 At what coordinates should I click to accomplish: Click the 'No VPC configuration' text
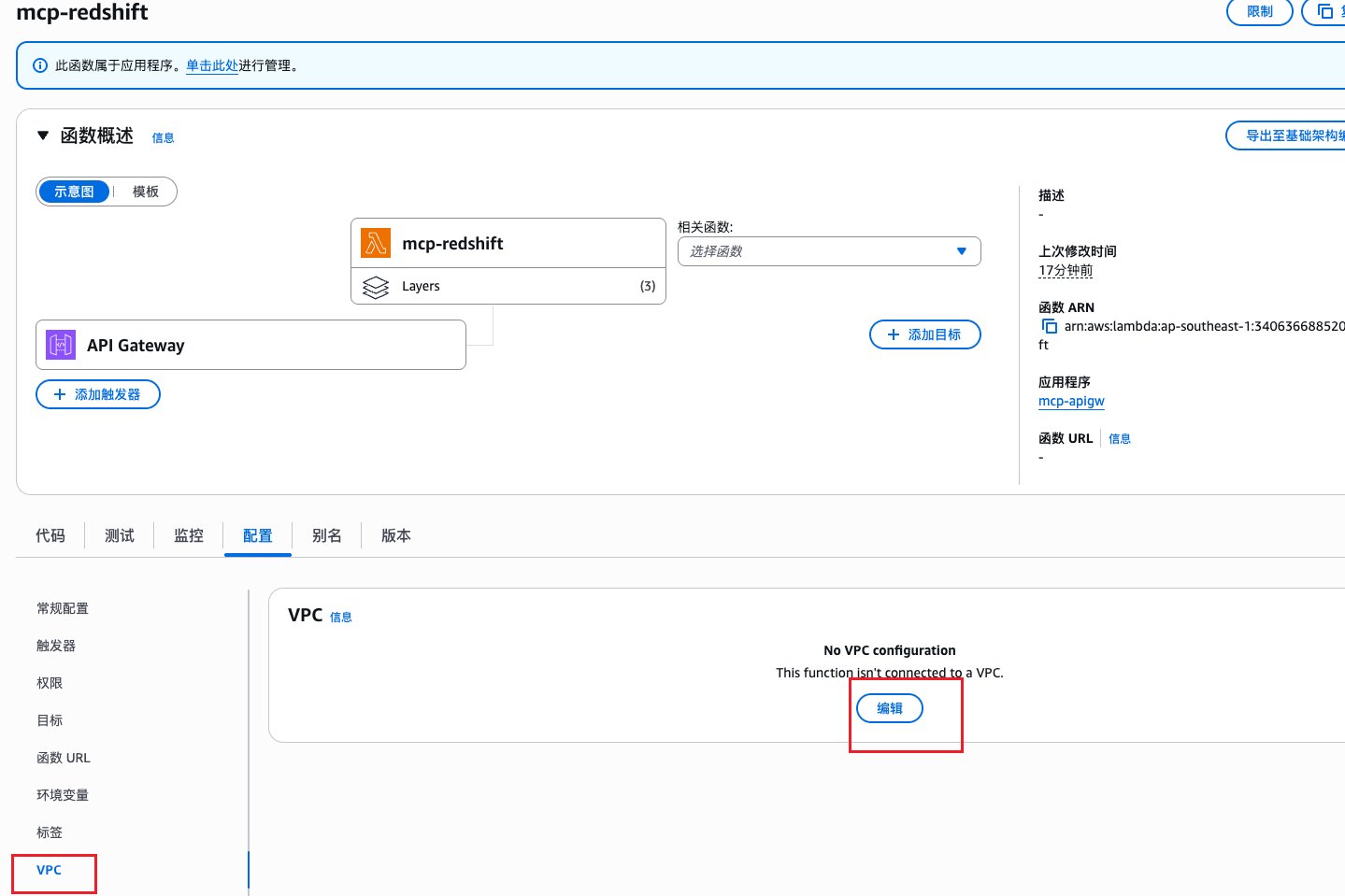click(890, 650)
